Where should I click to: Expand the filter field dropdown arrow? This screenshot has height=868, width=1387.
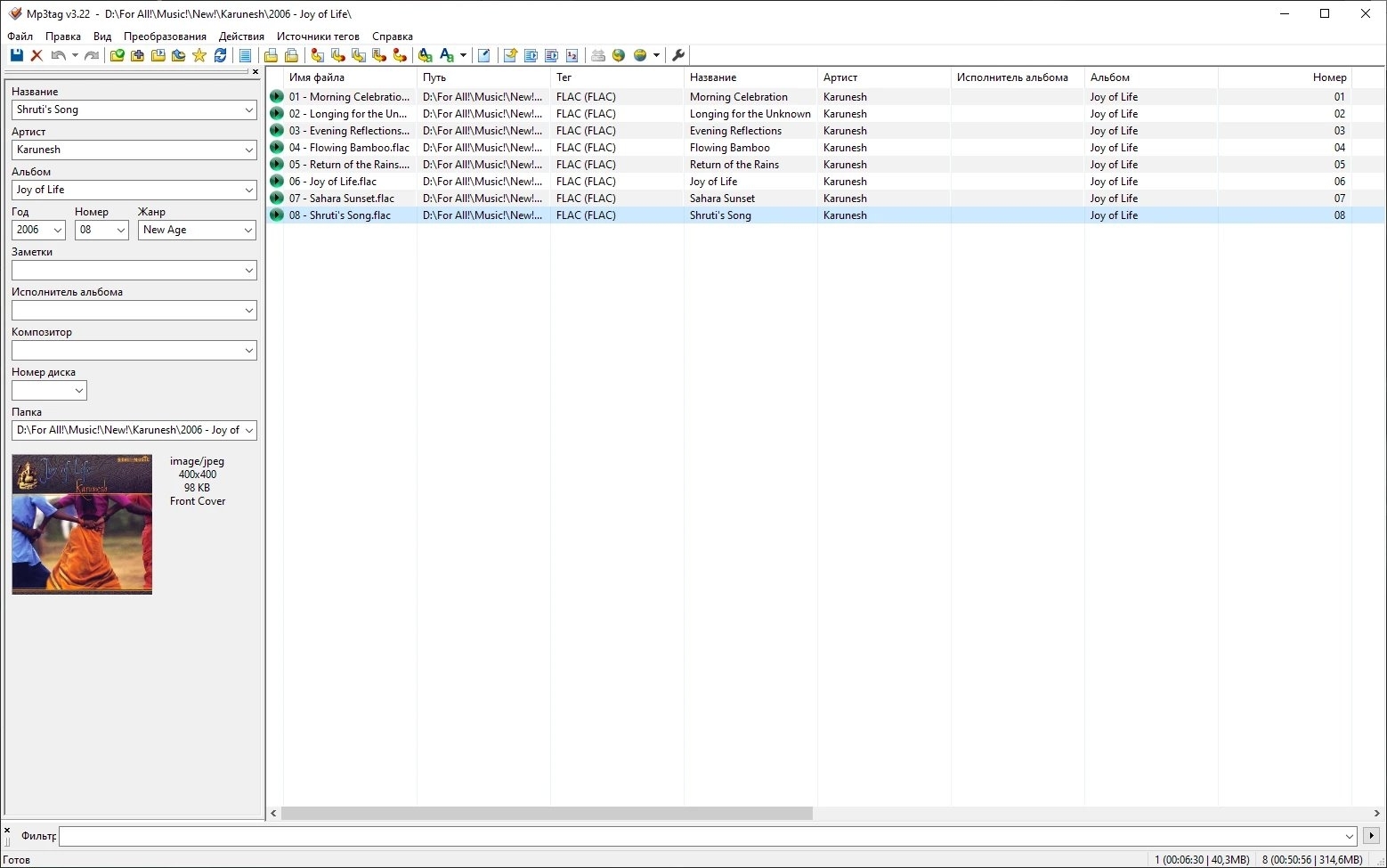1350,836
